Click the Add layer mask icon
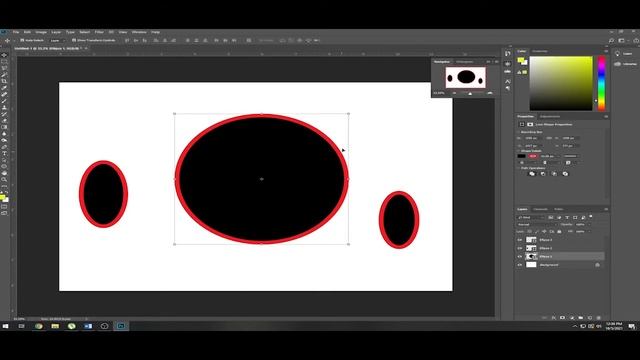Screen dimensions: 640x360 point(562,318)
